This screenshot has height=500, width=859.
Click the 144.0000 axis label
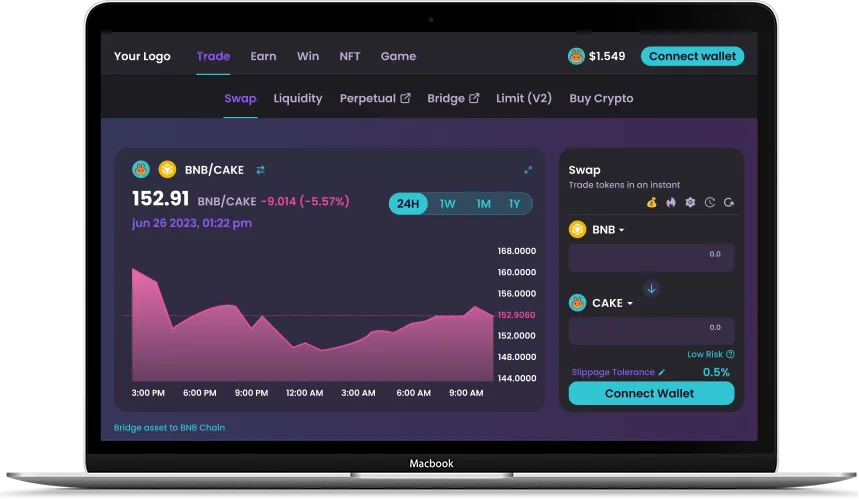pos(517,378)
